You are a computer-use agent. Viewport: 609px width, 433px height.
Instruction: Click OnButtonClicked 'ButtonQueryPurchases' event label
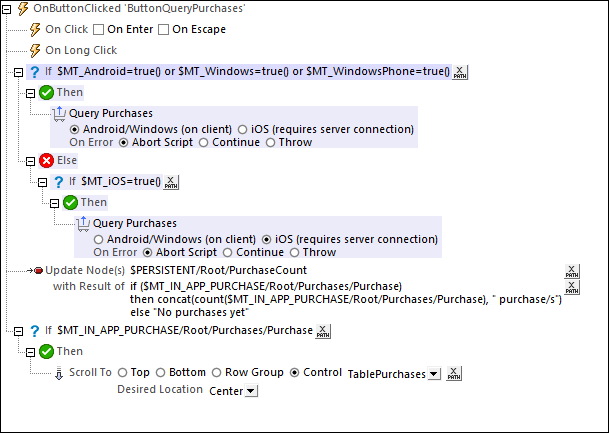coord(139,9)
